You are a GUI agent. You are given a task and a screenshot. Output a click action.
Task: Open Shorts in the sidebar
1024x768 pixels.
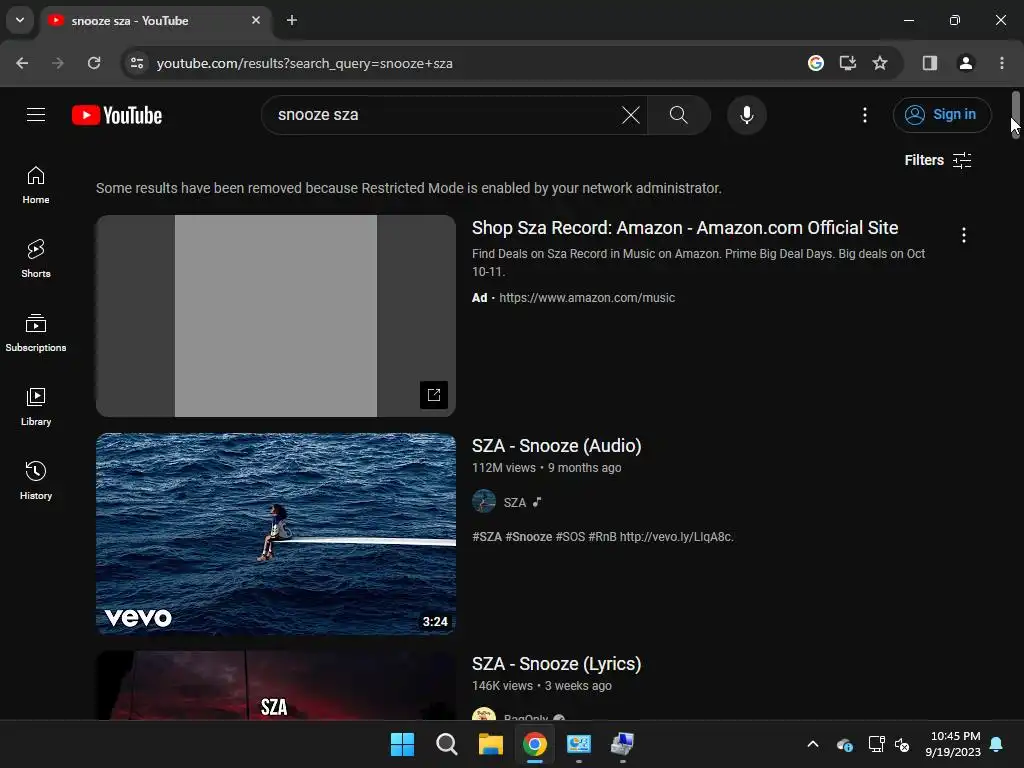pos(36,259)
